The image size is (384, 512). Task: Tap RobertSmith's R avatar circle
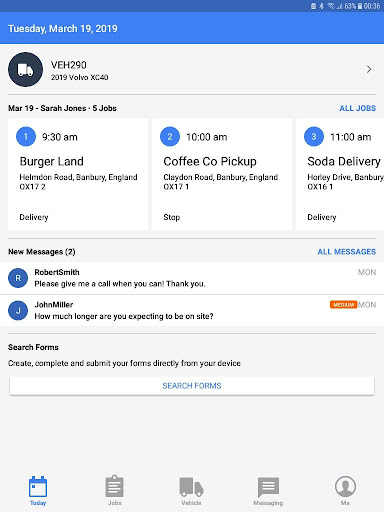click(18, 278)
